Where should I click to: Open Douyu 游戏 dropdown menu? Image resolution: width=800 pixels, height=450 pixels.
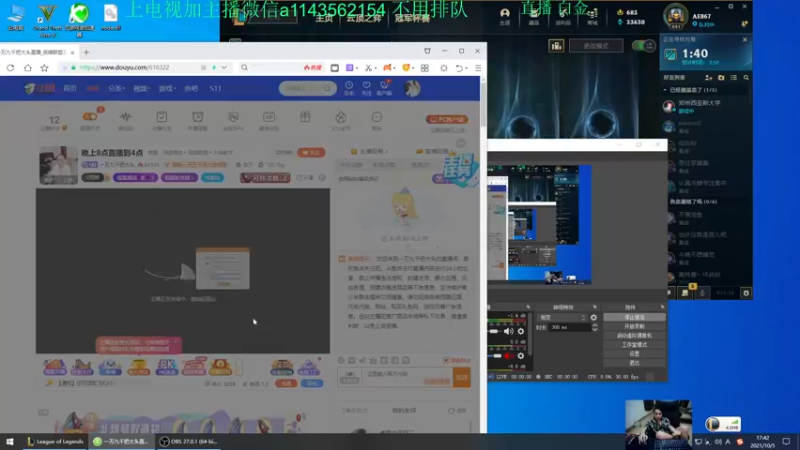pos(167,88)
